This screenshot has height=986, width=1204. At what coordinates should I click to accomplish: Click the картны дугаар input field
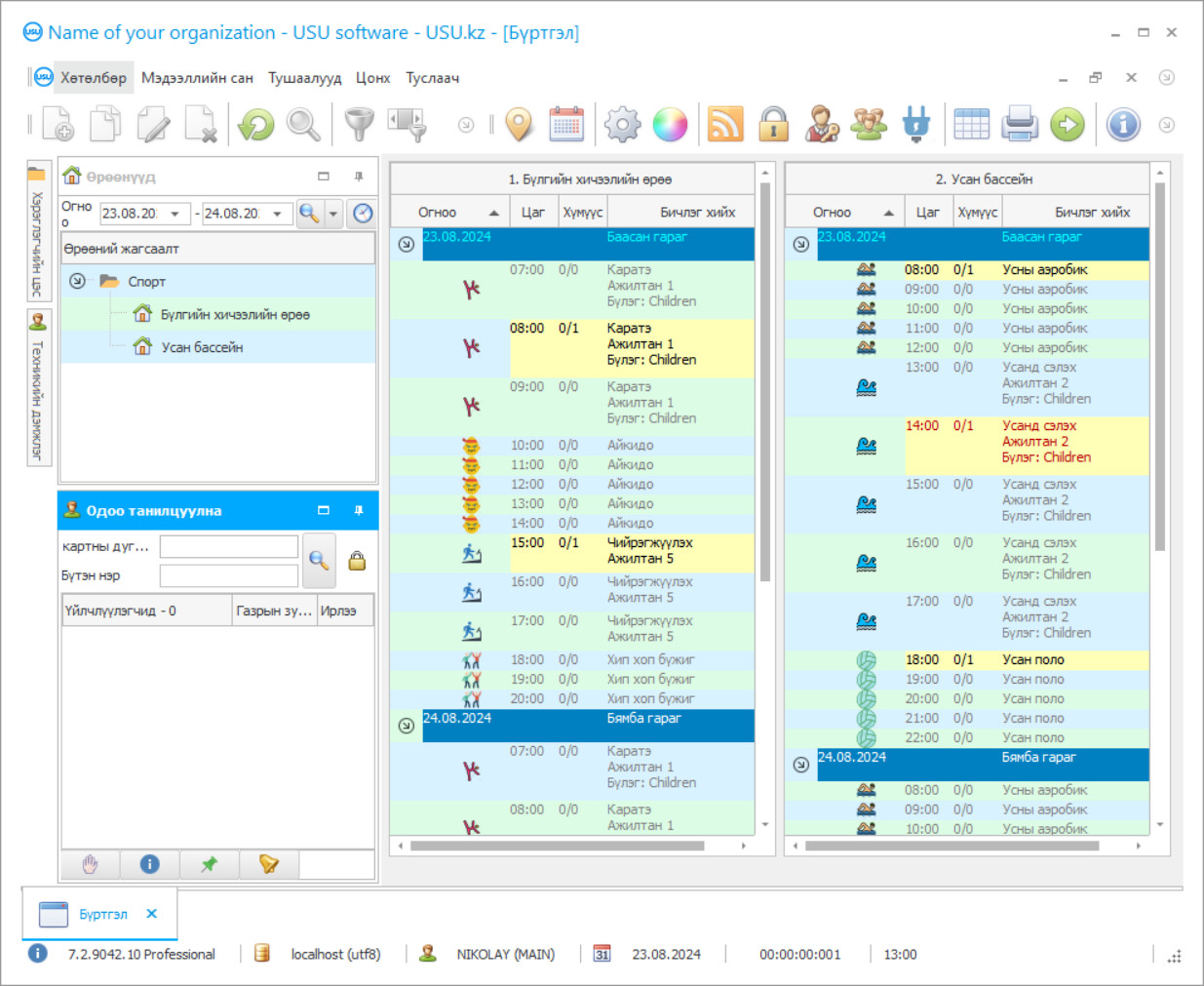click(x=229, y=546)
